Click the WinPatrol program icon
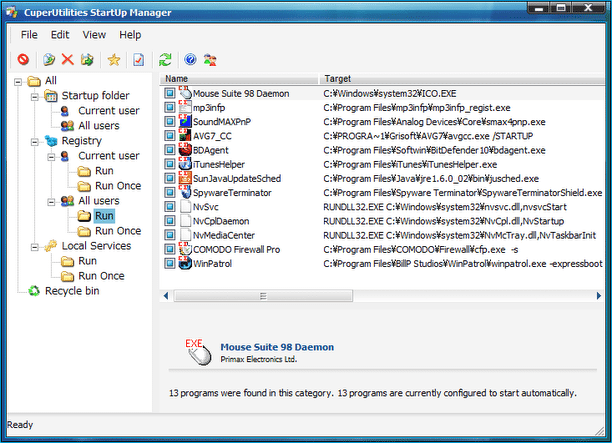Image resolution: width=612 pixels, height=443 pixels. [185, 263]
